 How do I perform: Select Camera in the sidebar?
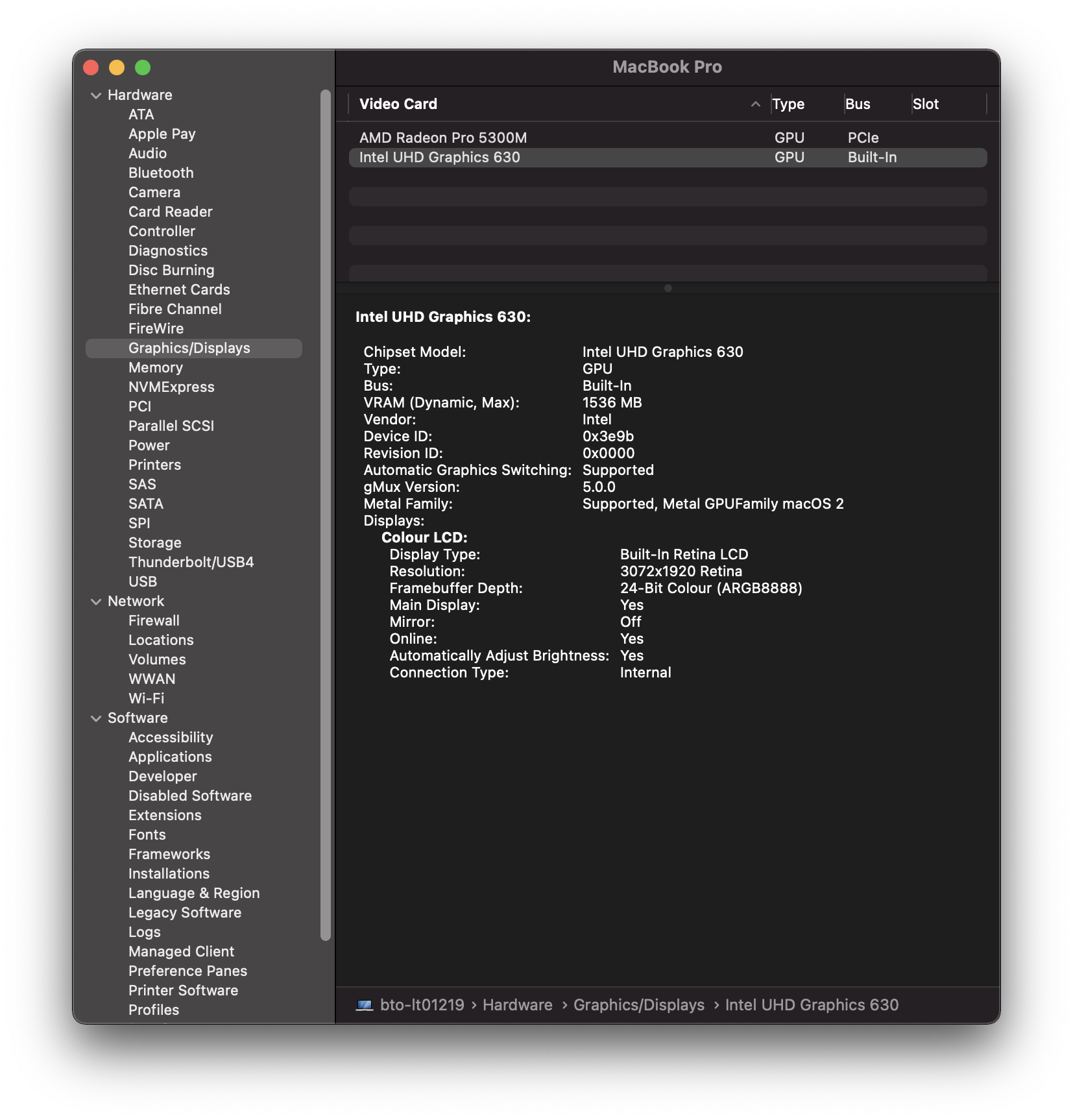(x=154, y=193)
